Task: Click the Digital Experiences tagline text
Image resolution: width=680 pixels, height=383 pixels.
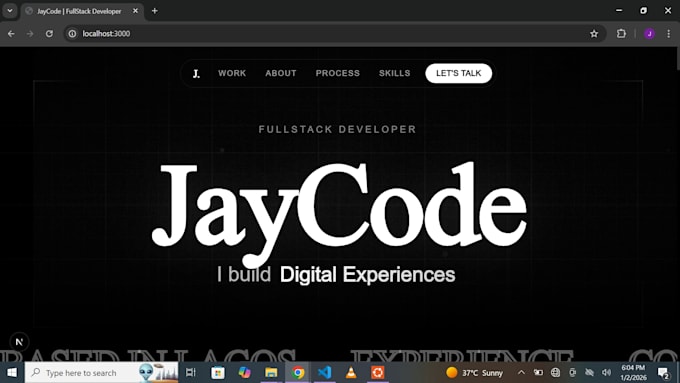Action: (x=367, y=275)
